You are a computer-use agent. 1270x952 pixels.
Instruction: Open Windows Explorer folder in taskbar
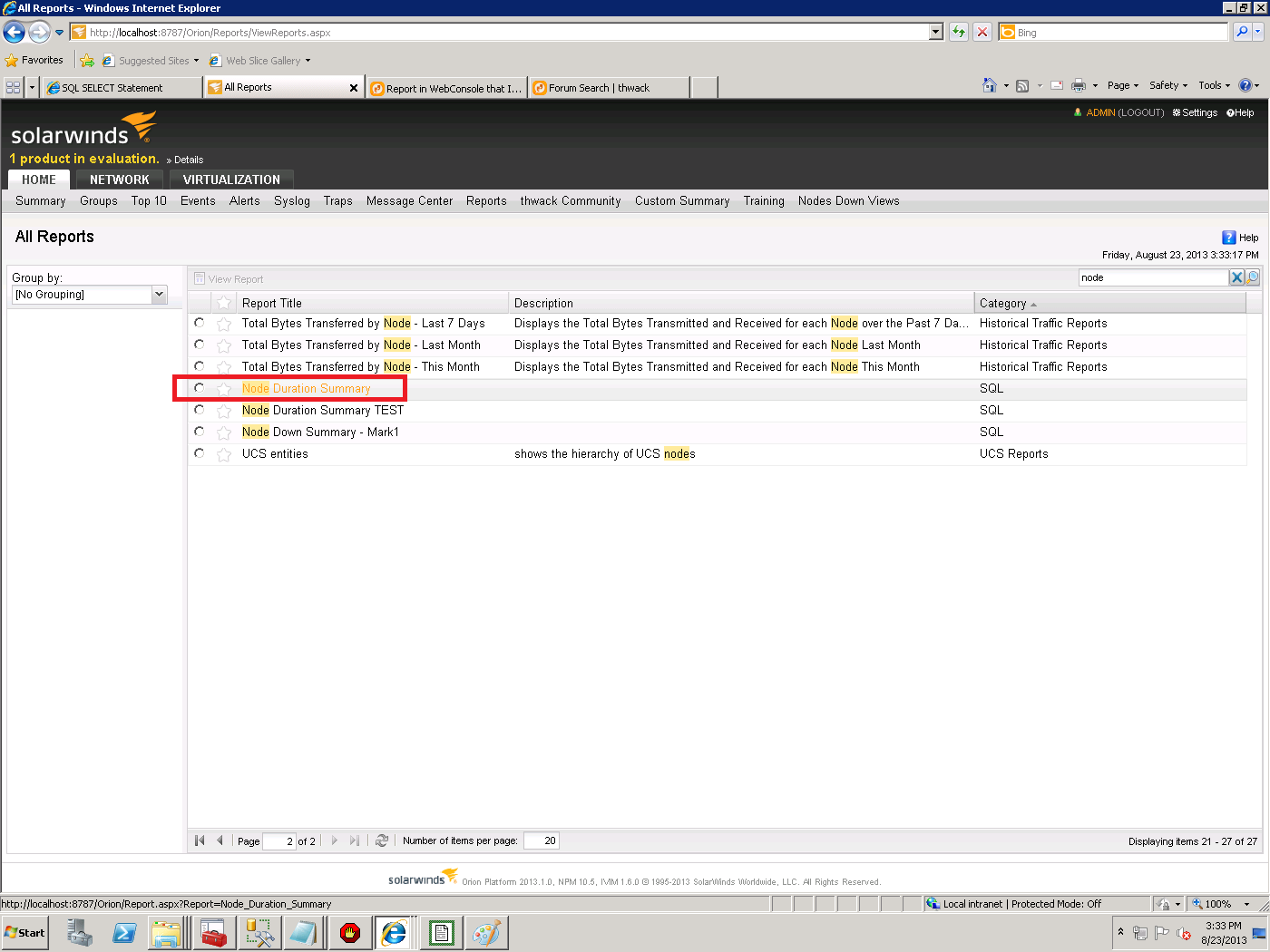[x=167, y=933]
